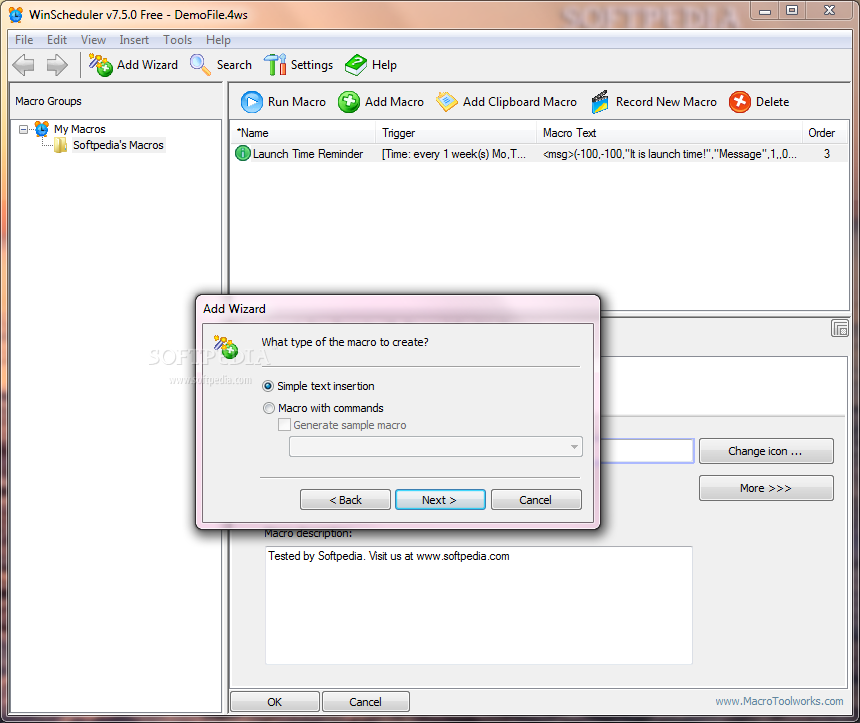Click the Search magnifier icon
The image size is (860, 723).
coord(200,65)
